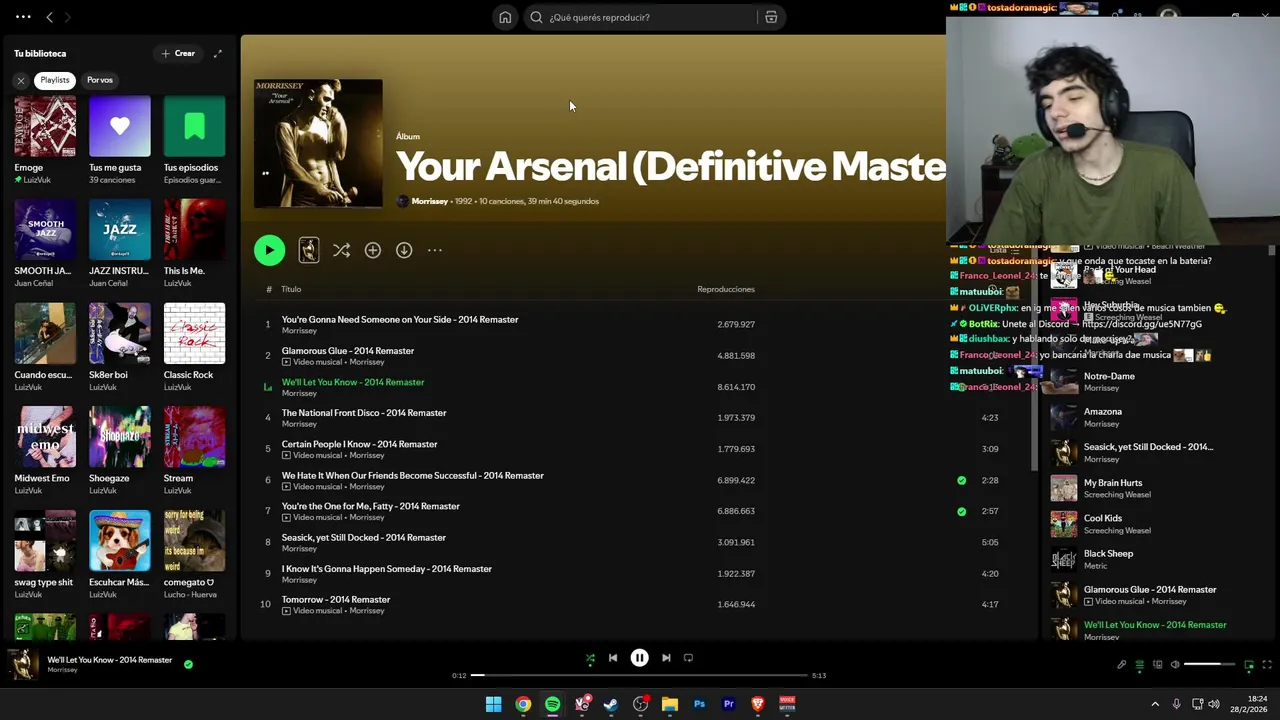
Task: Toggle the queue panel icon
Action: pyautogui.click(x=1139, y=665)
